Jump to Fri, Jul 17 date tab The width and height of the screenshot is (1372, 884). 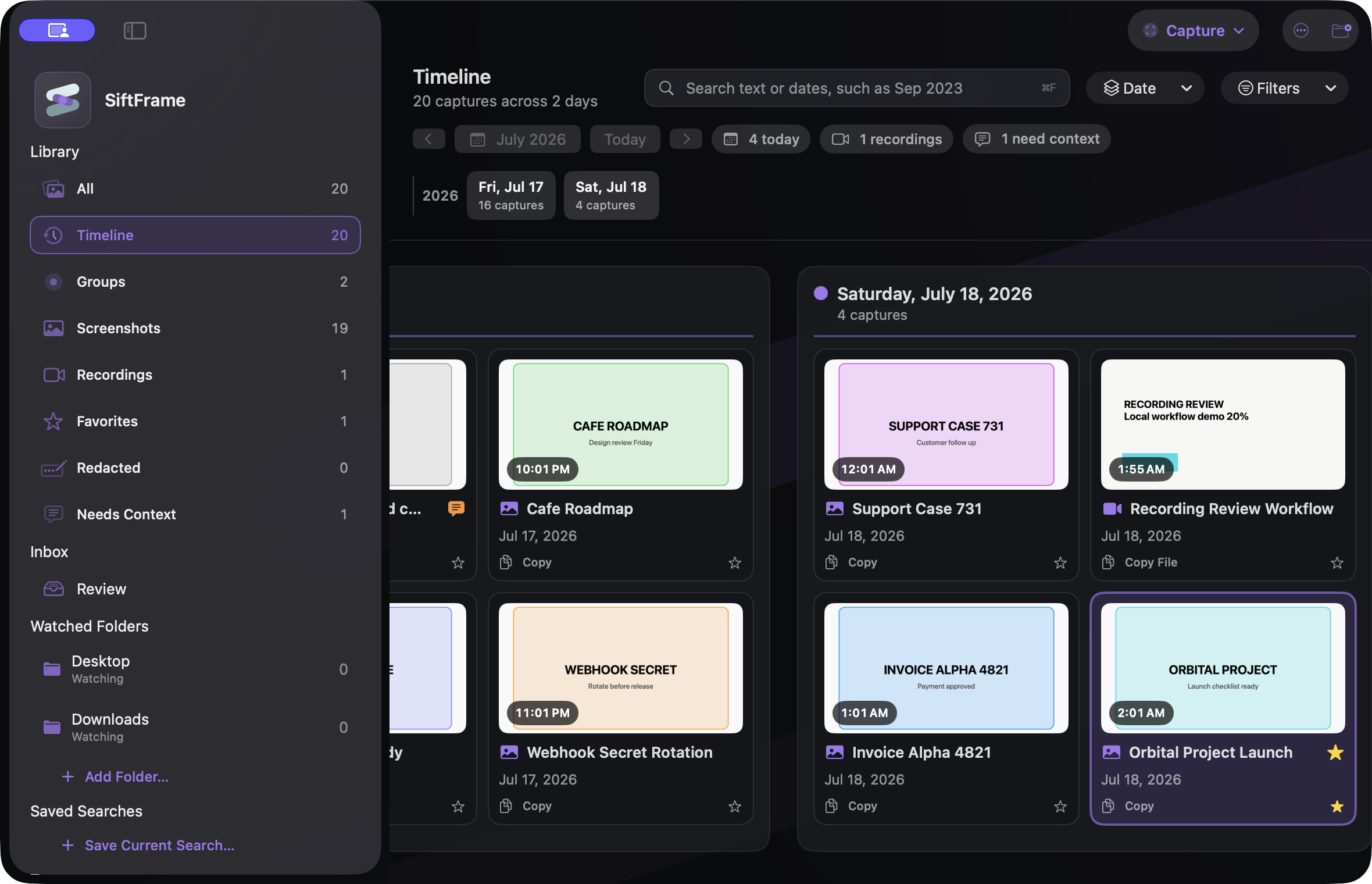click(x=511, y=195)
